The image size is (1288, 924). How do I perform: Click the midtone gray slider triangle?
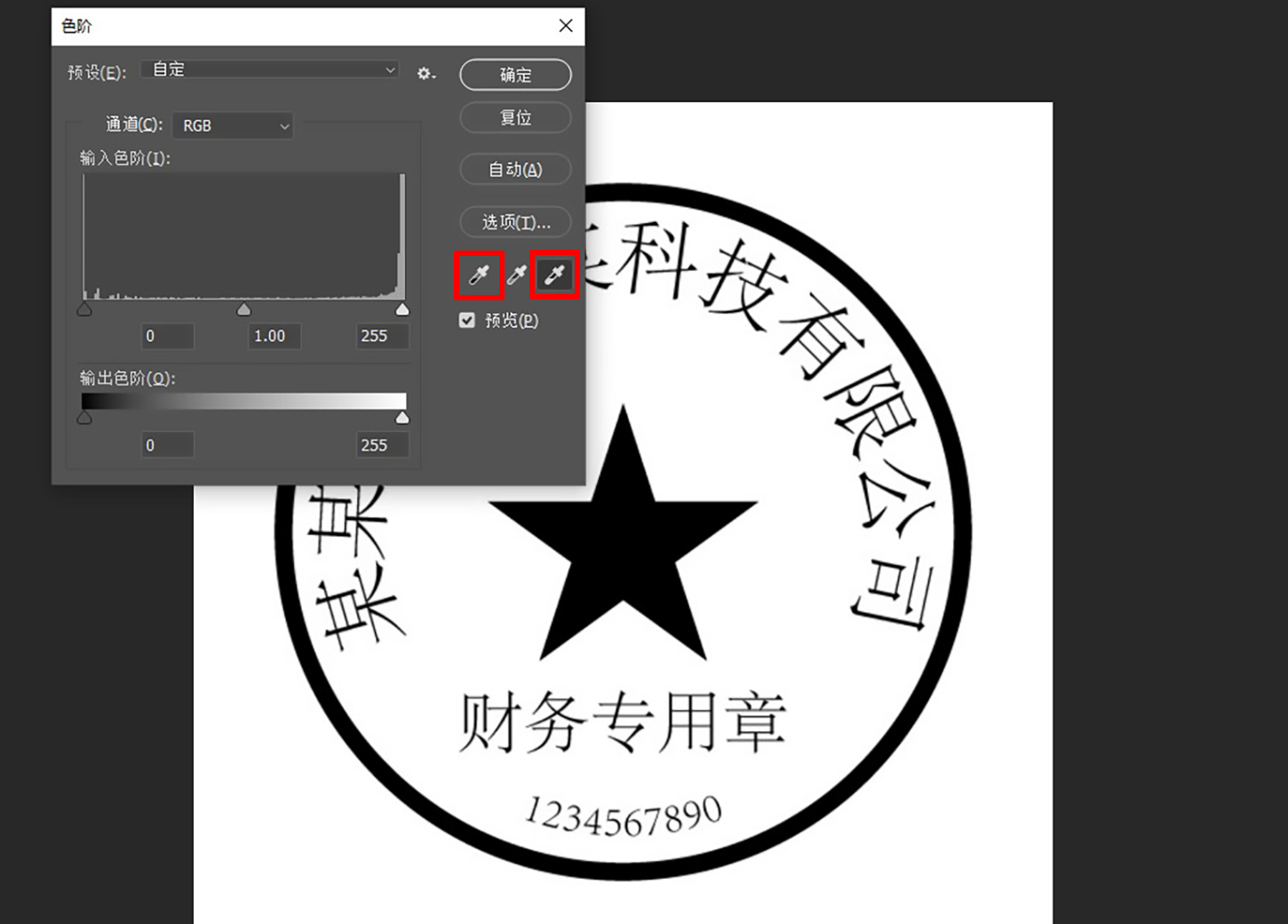[242, 308]
